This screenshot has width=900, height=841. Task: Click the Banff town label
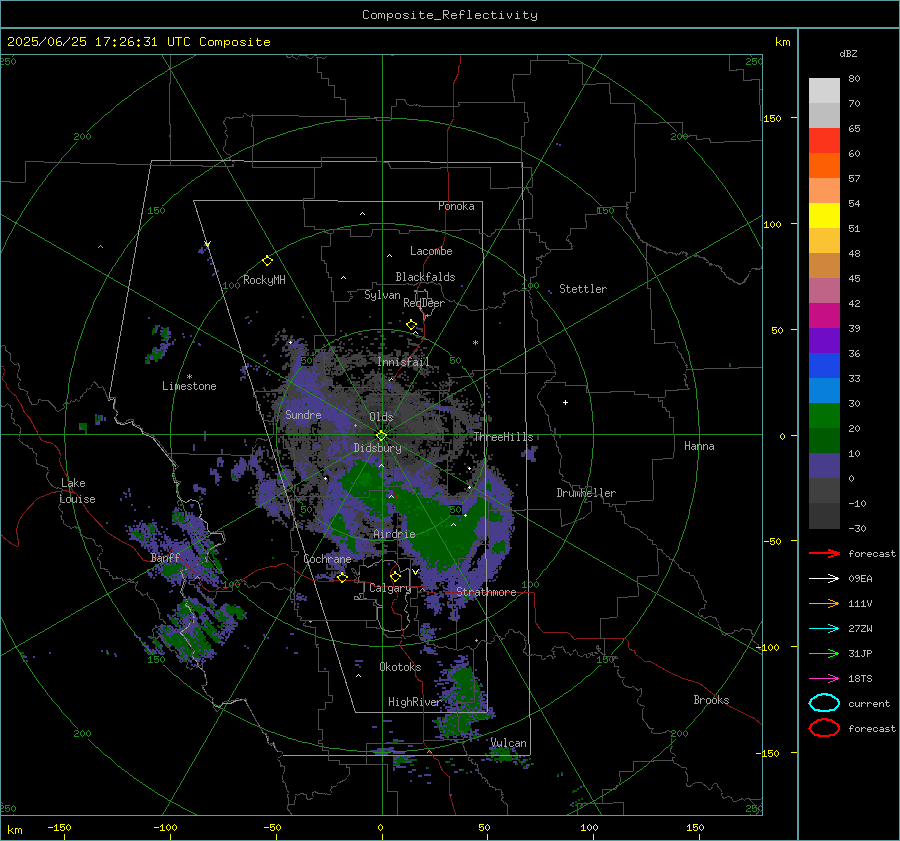(165, 558)
